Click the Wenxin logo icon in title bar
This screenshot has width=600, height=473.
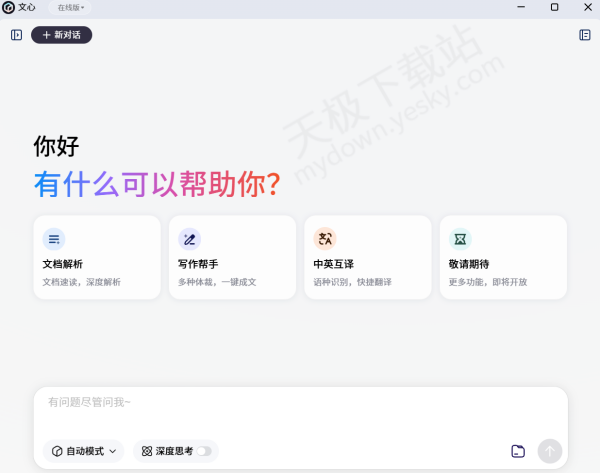8,8
